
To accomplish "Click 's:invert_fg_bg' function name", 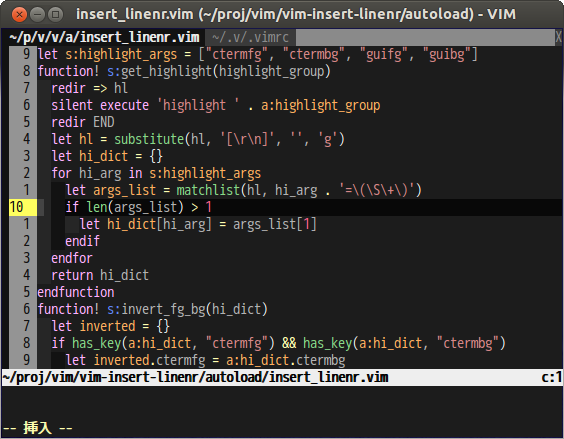I will 156,309.
